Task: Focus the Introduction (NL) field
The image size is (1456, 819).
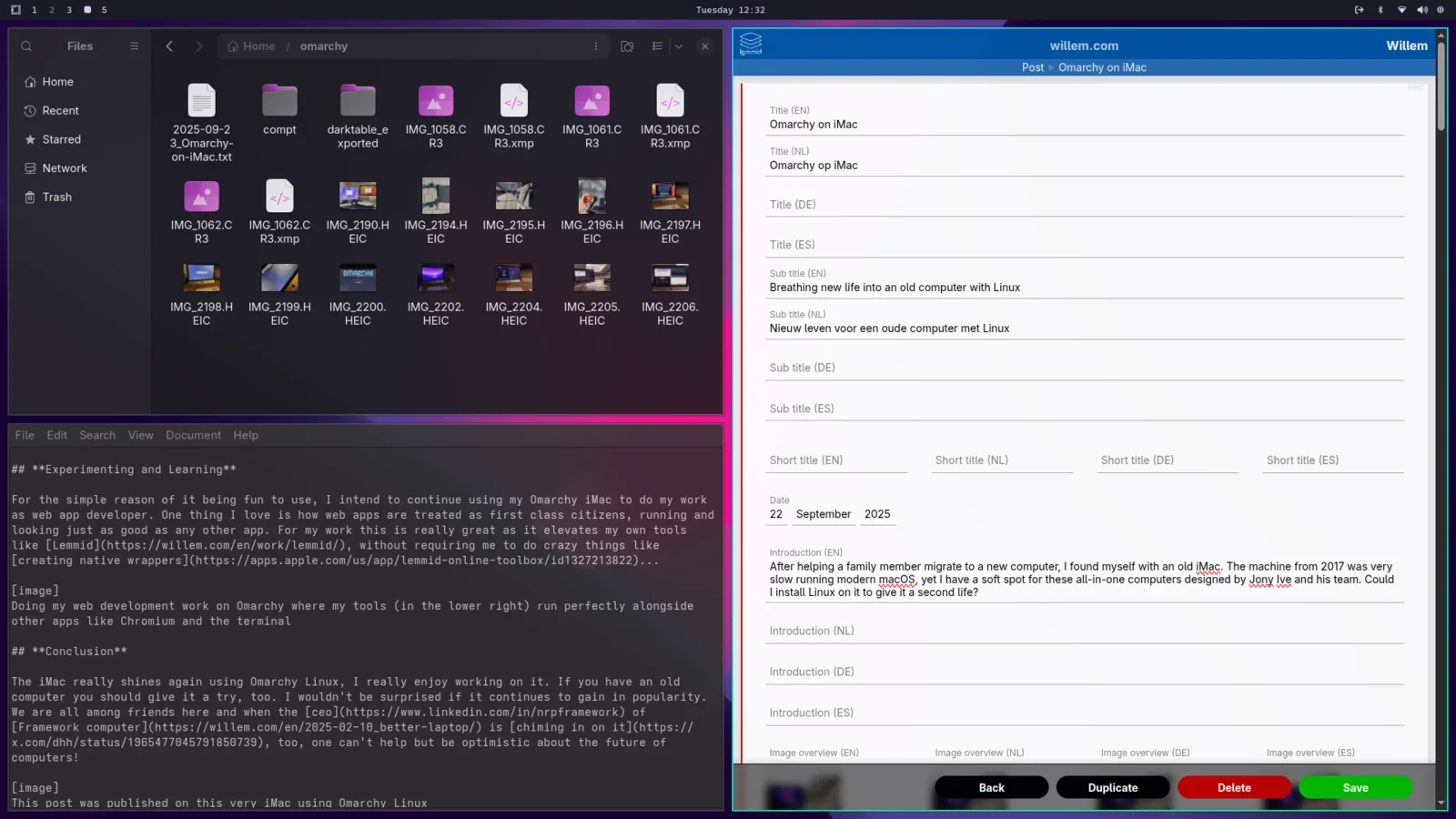Action: tap(1085, 631)
